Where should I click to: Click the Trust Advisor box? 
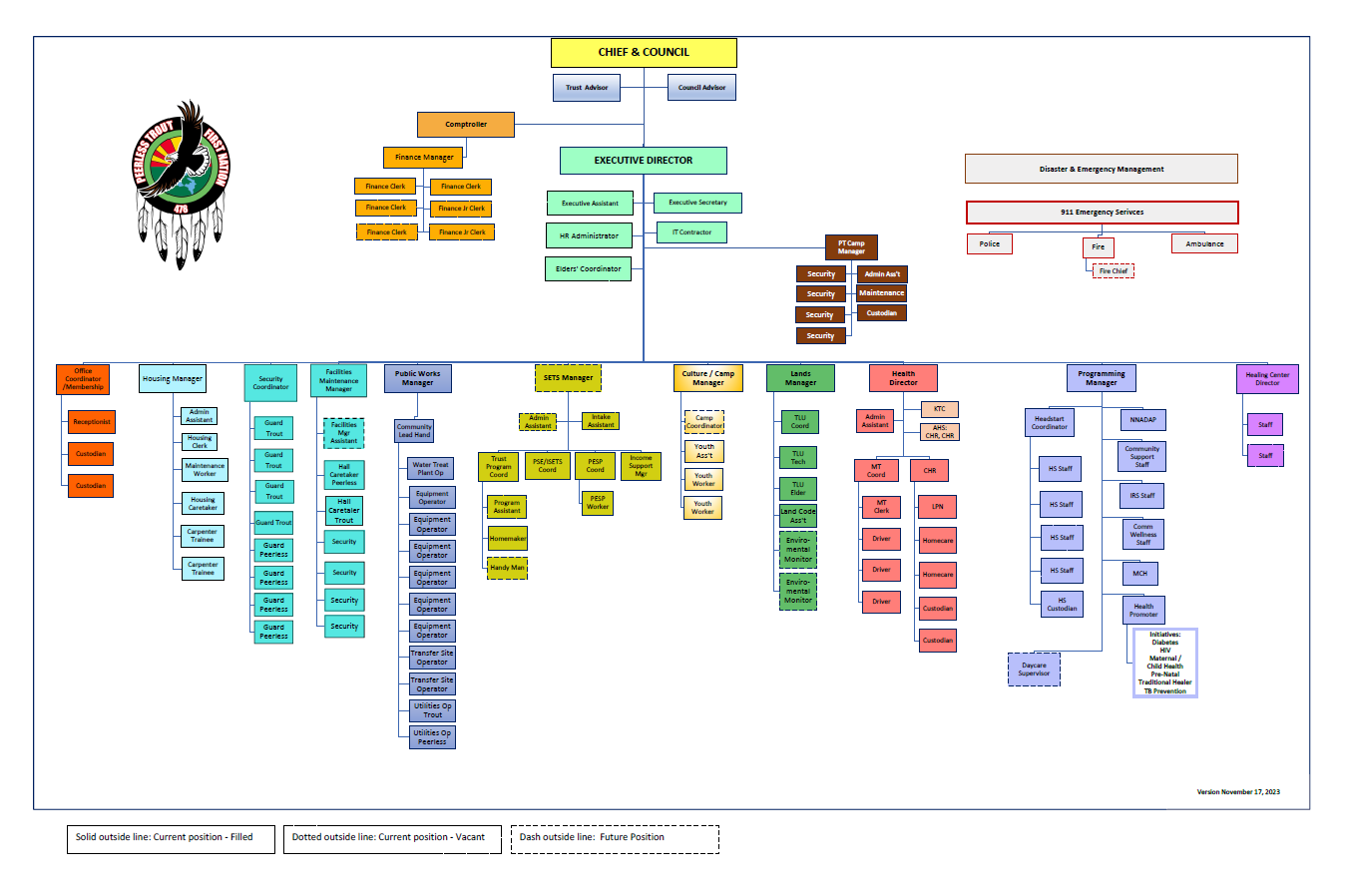587,88
